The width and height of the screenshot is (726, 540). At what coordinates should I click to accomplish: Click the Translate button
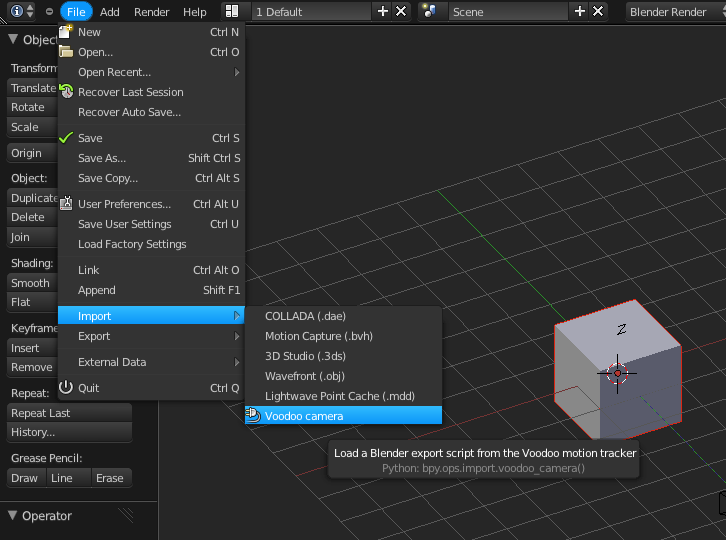click(32, 88)
